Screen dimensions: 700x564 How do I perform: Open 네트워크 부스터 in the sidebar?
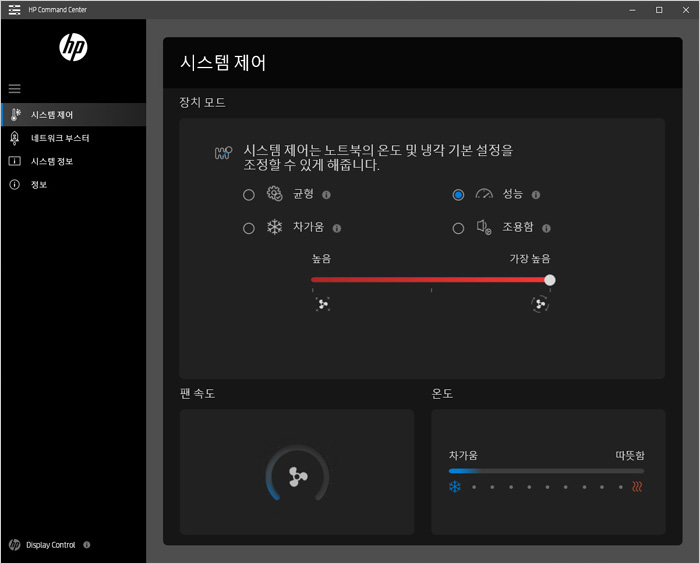click(74, 138)
